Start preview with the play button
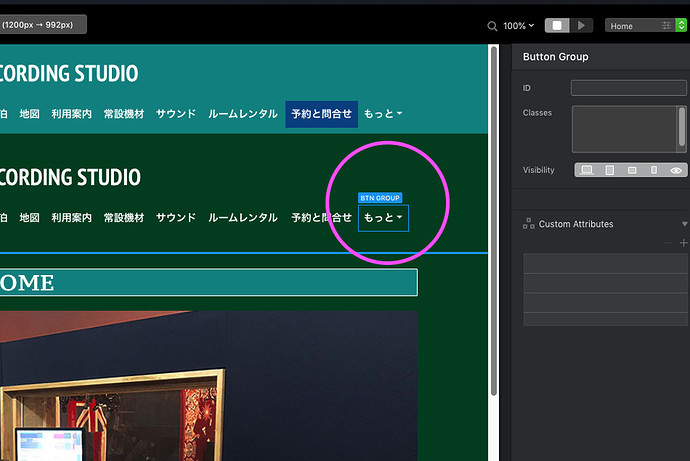 pos(581,26)
